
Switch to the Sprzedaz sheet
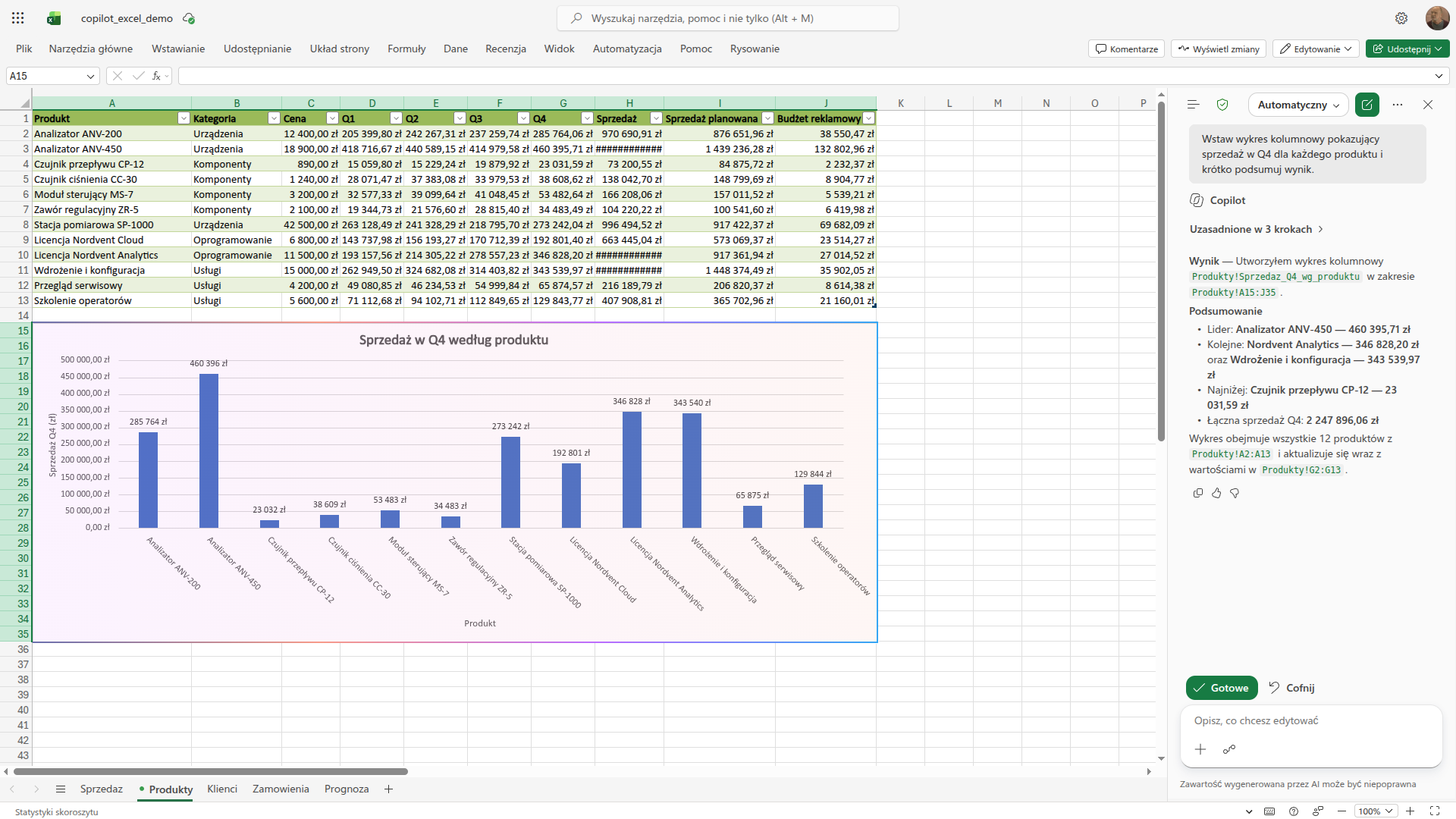[x=102, y=789]
